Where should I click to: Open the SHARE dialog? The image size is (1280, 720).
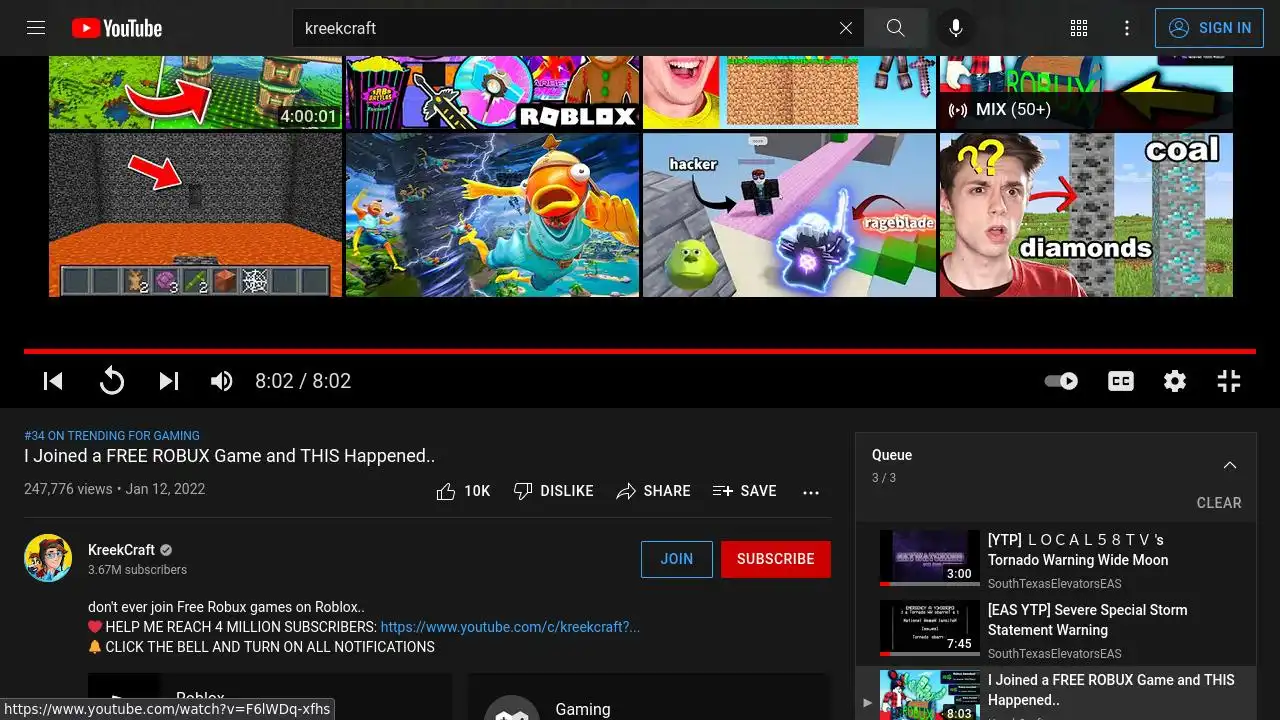click(654, 491)
